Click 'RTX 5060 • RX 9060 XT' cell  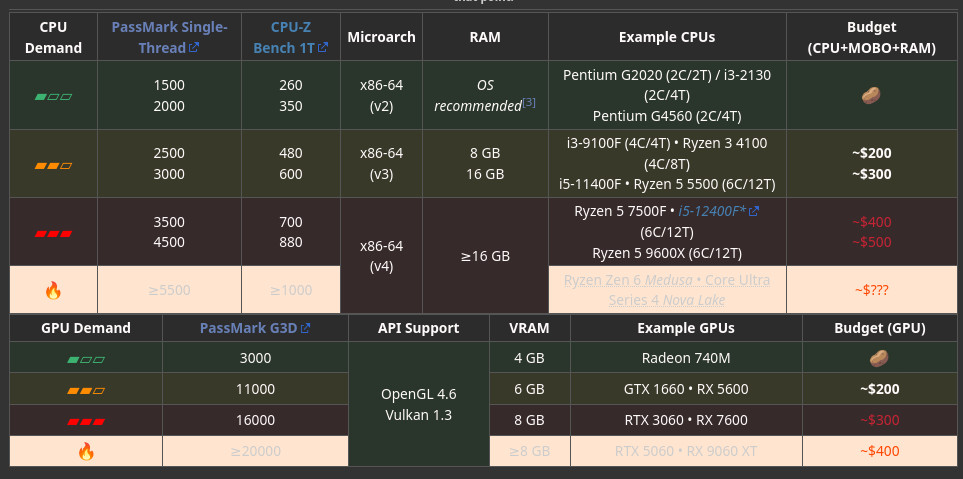686,451
